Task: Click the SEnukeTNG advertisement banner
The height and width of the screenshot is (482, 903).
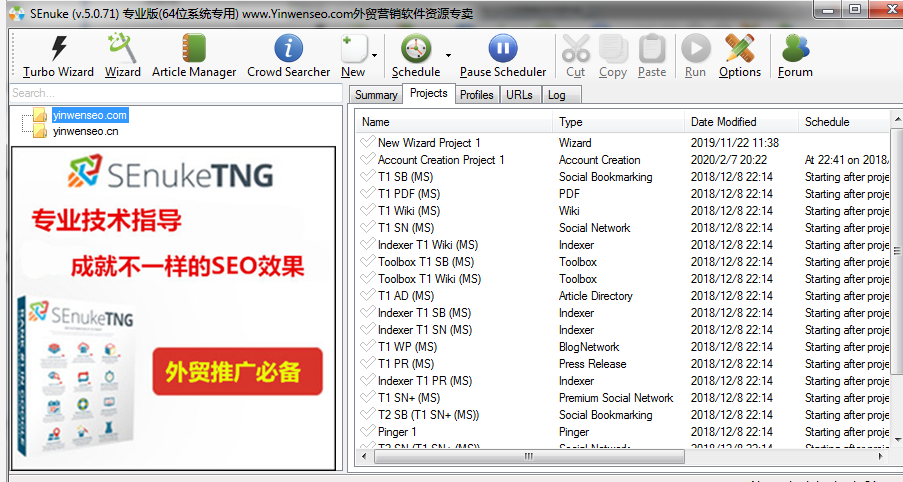Action: [173, 308]
